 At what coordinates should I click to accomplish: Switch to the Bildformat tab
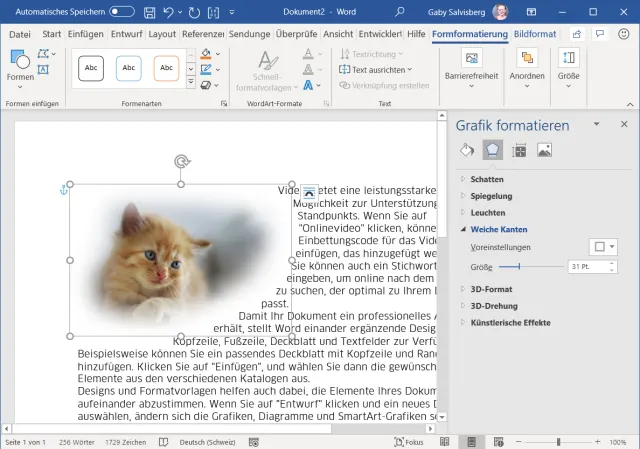(x=535, y=34)
